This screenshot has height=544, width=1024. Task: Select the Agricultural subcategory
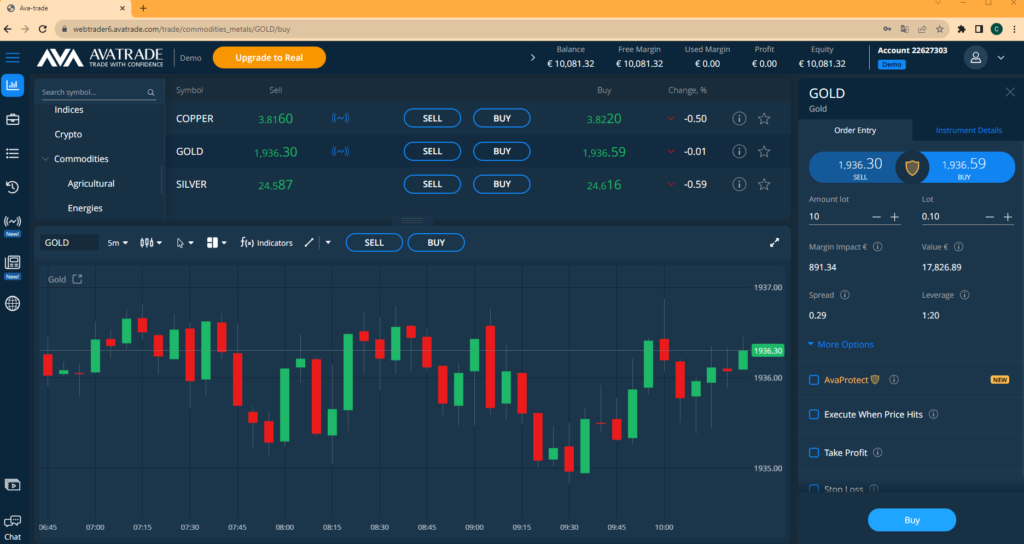click(x=91, y=184)
